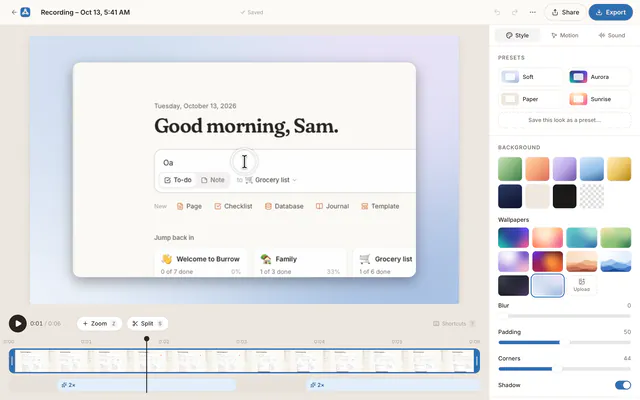Choose the blue-purple aurora wallpaper

513,238
